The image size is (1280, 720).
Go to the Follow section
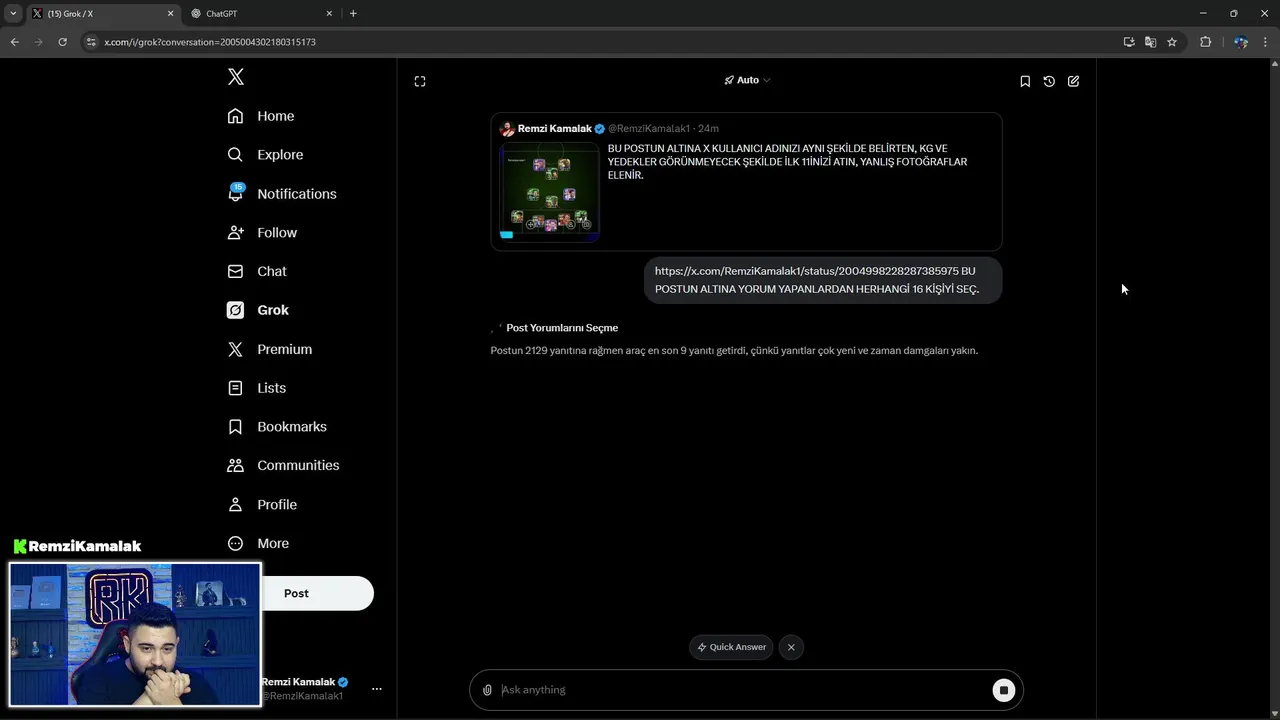click(262, 232)
